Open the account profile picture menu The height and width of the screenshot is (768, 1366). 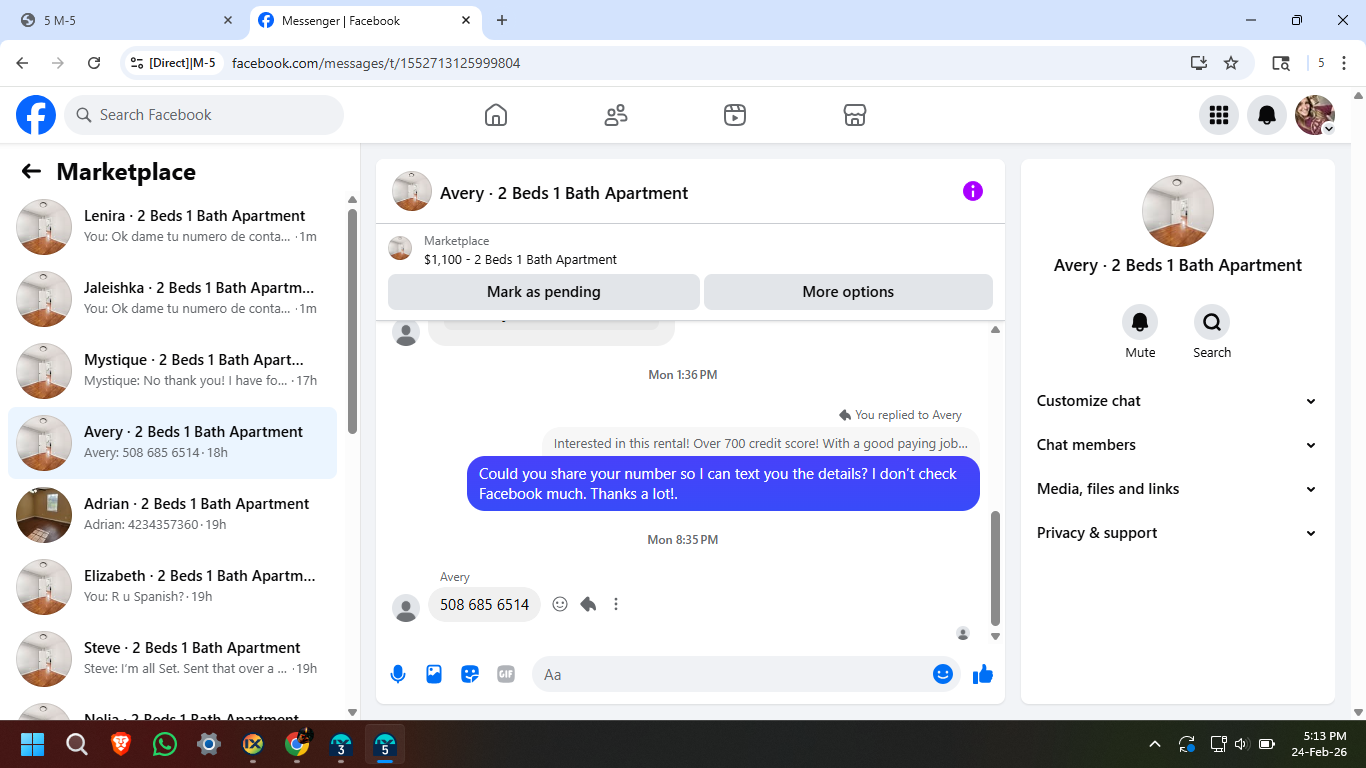coord(1315,115)
